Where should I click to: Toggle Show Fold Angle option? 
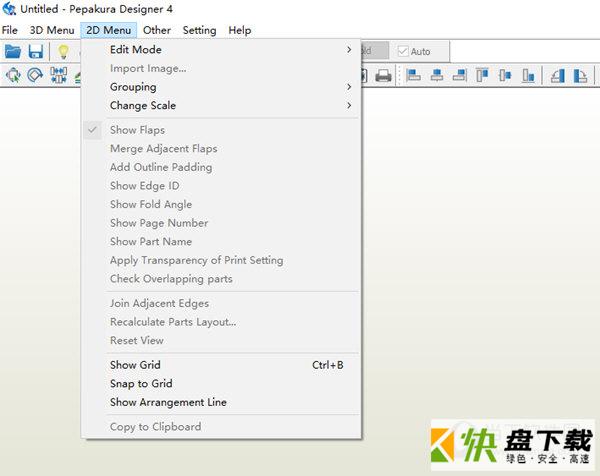click(221, 204)
